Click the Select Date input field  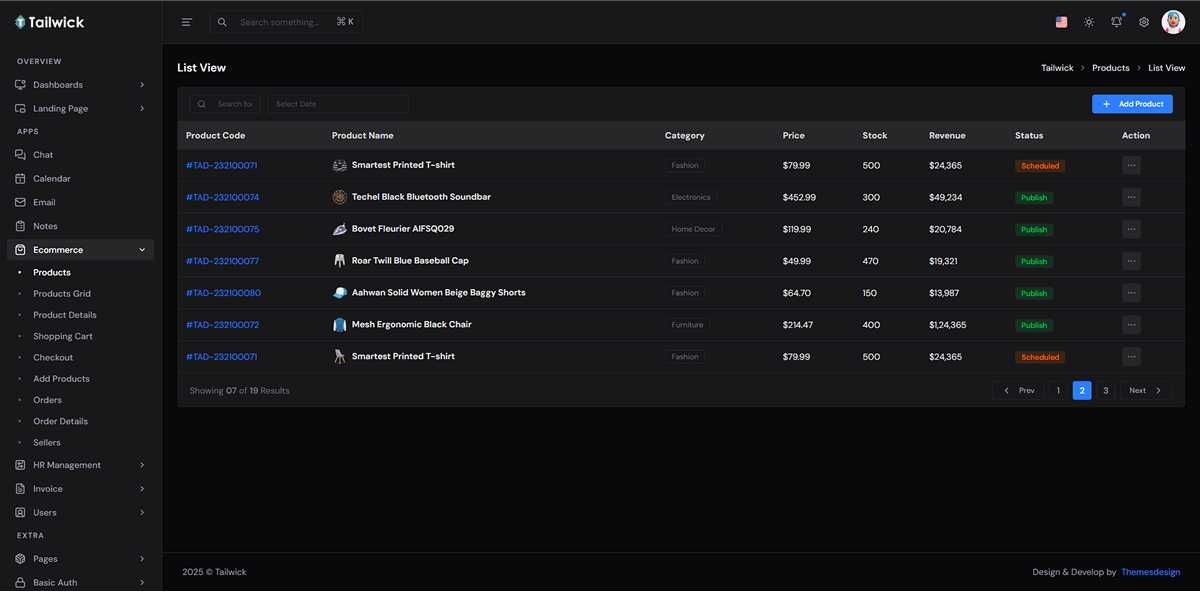tap(337, 104)
